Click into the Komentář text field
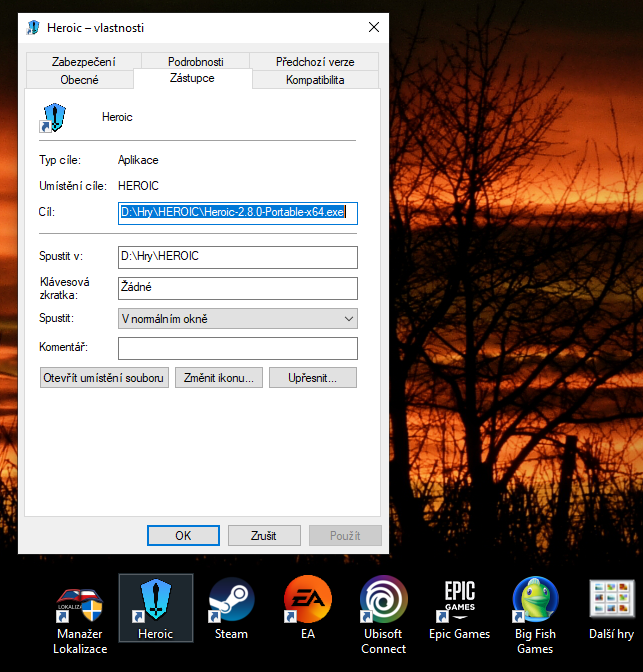The image size is (643, 672). (237, 348)
